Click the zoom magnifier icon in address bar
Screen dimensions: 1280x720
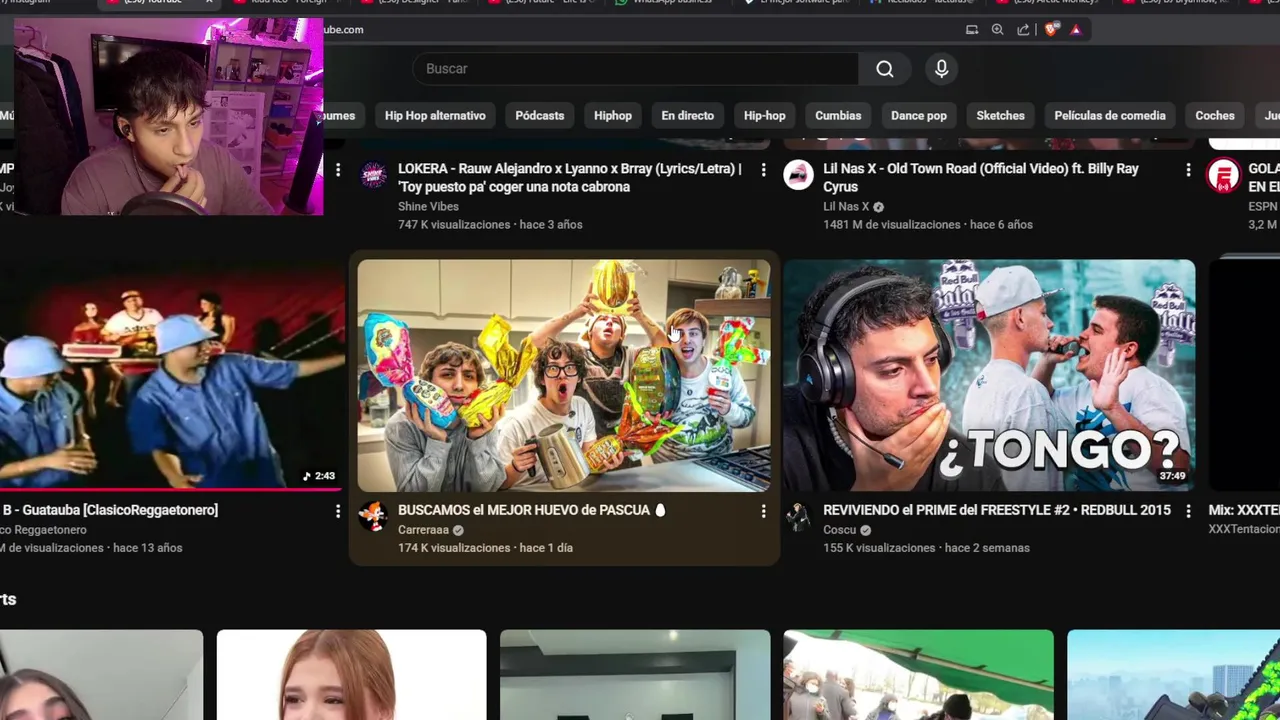pos(997,30)
